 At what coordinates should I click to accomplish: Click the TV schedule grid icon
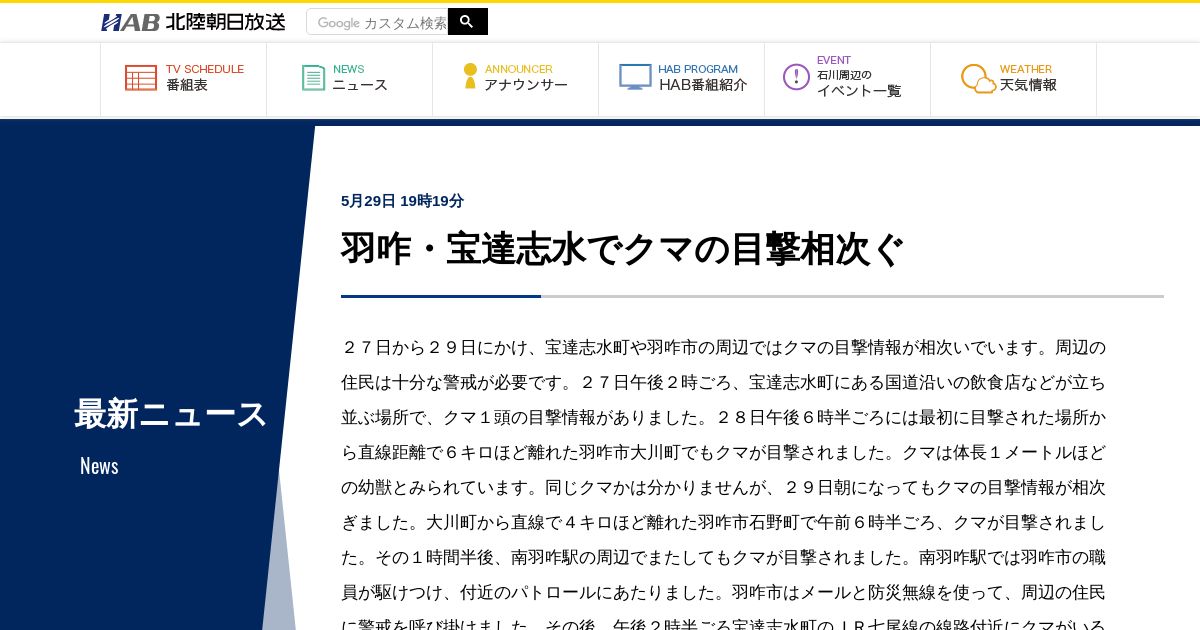(141, 78)
